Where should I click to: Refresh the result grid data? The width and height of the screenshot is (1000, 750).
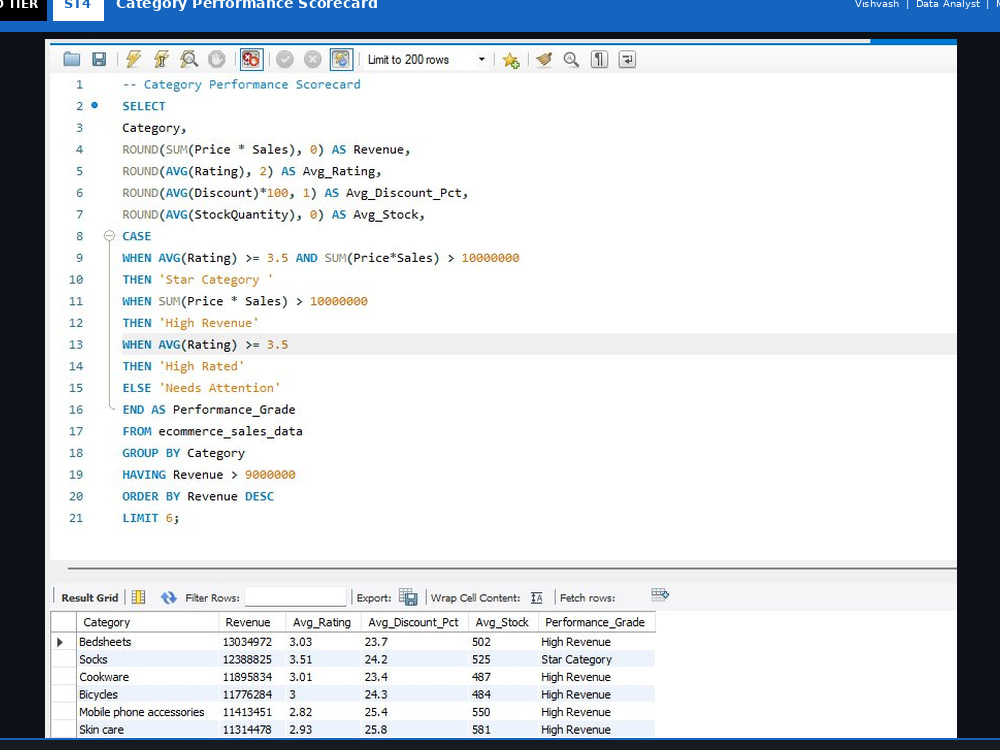pyautogui.click(x=168, y=598)
